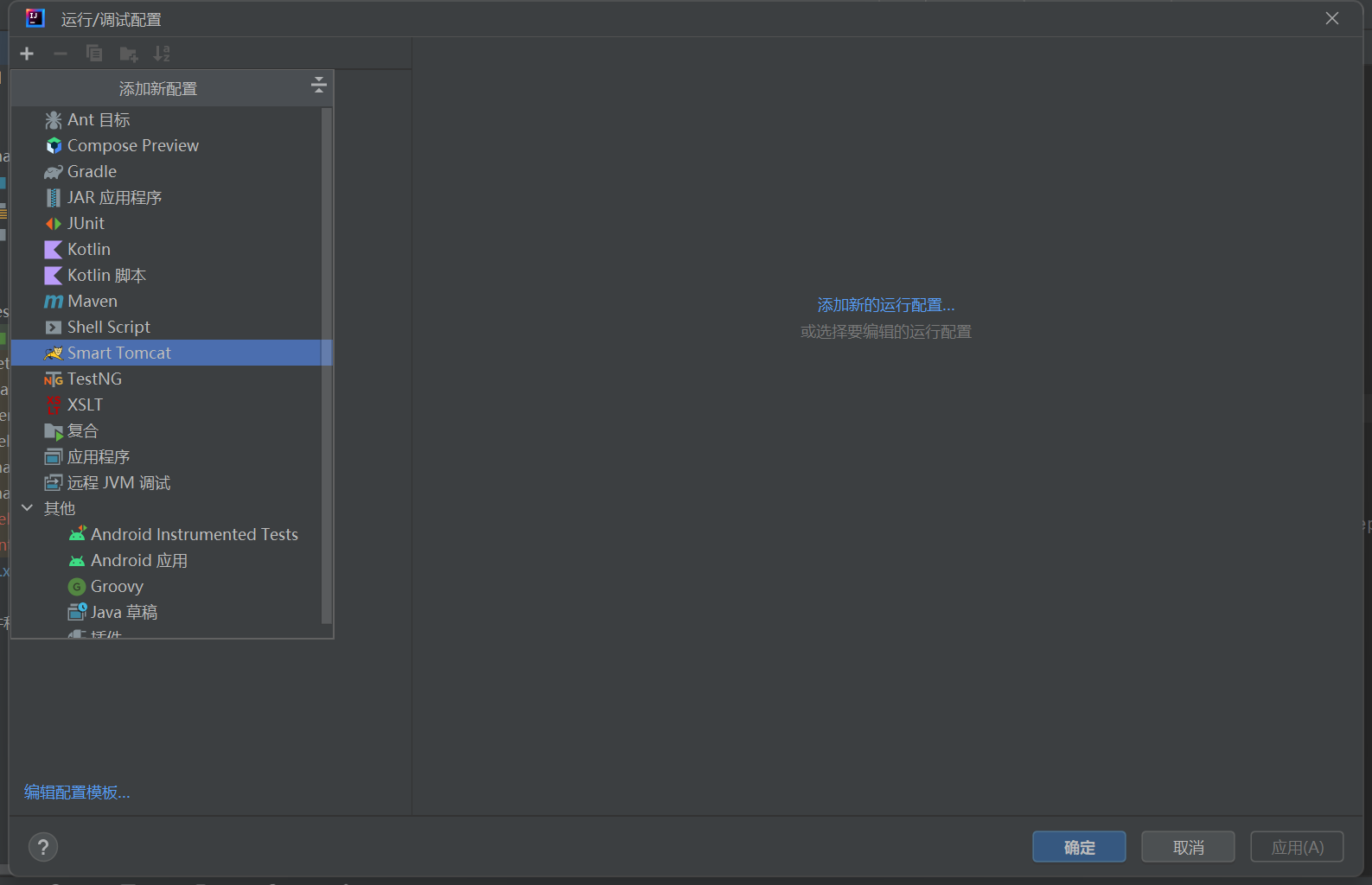Click the 取消 button
The image size is (1372, 885).
(1188, 847)
